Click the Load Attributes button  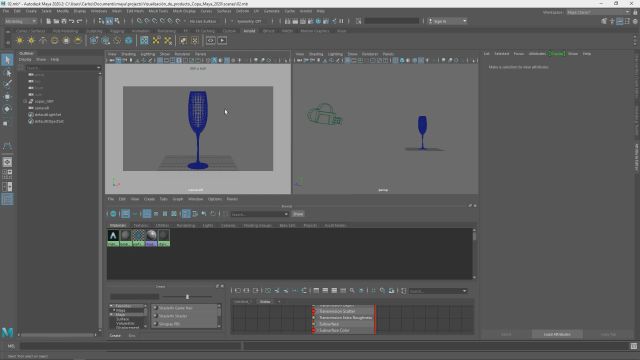pos(557,334)
